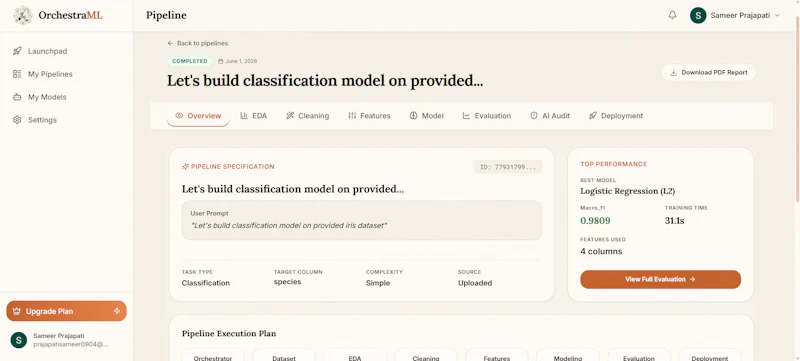Click the User Prompt text box

click(362, 220)
